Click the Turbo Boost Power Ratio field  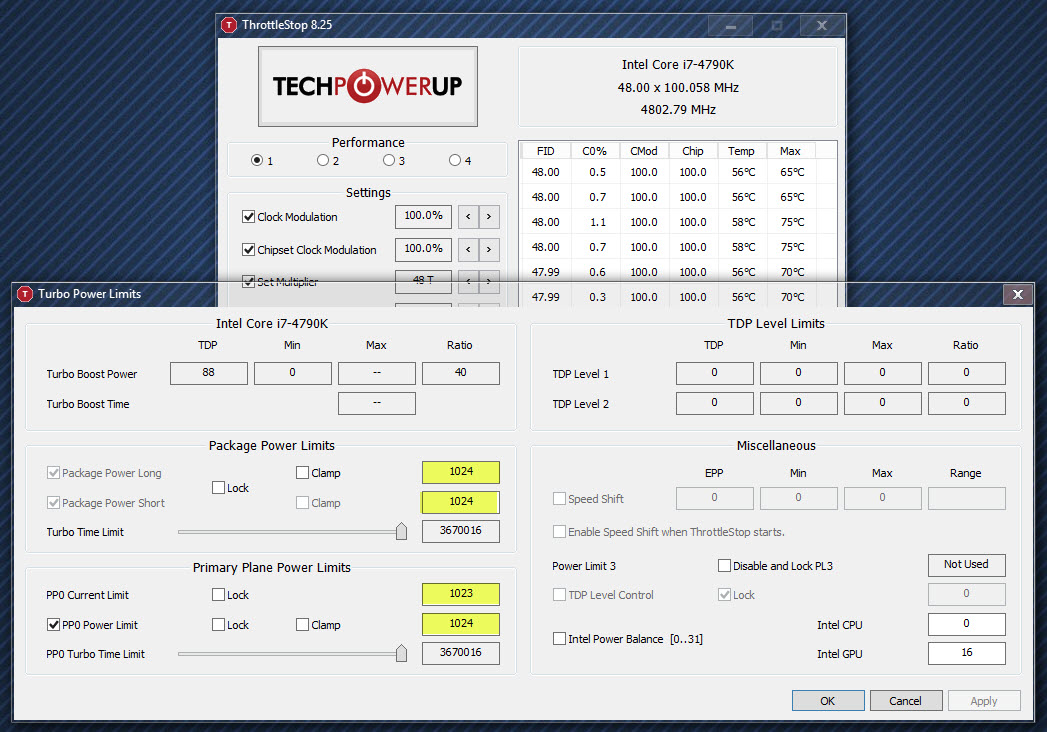(461, 373)
